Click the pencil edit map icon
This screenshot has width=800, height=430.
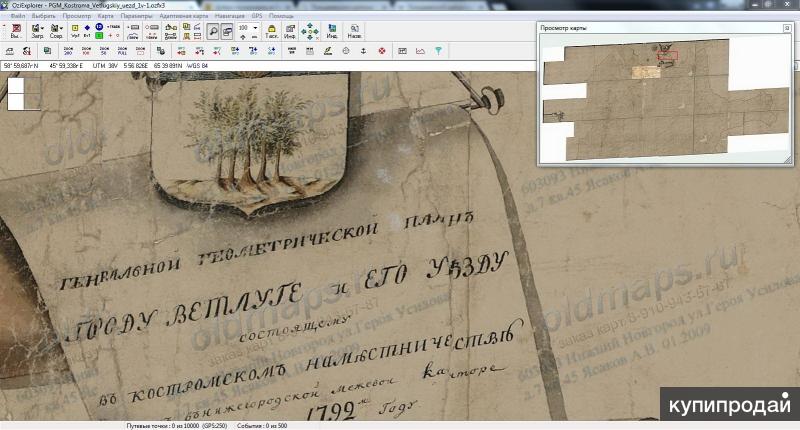click(x=328, y=50)
